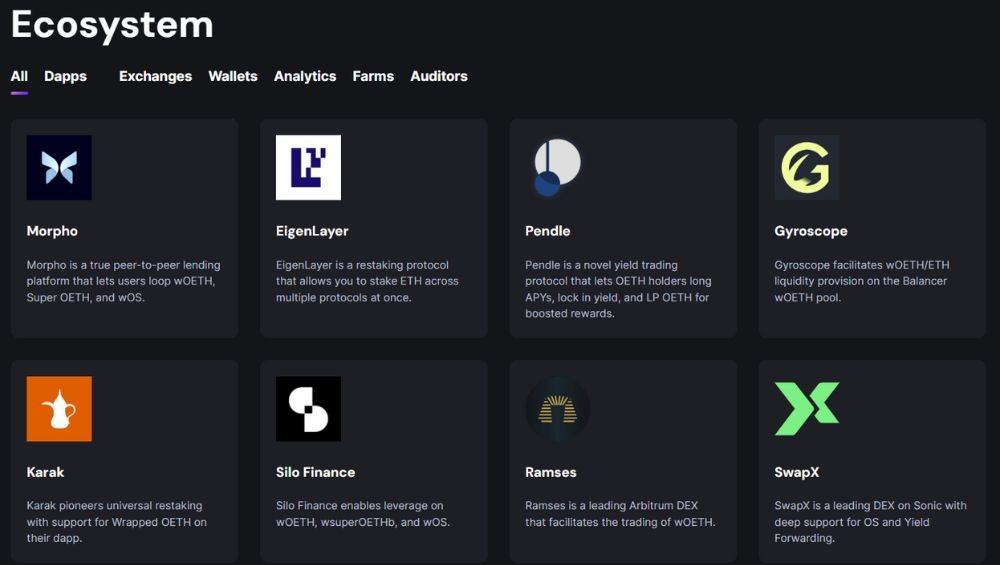Click the Pendle description text
This screenshot has width=1000, height=565.
(618, 289)
